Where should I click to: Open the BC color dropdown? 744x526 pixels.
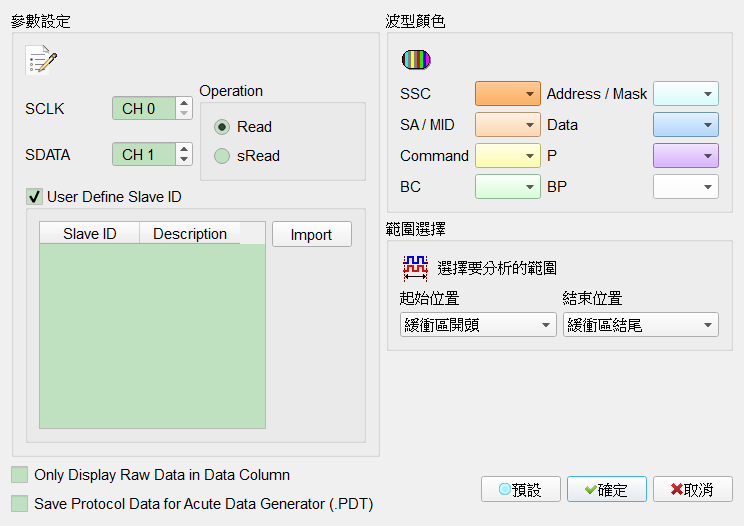click(x=508, y=186)
